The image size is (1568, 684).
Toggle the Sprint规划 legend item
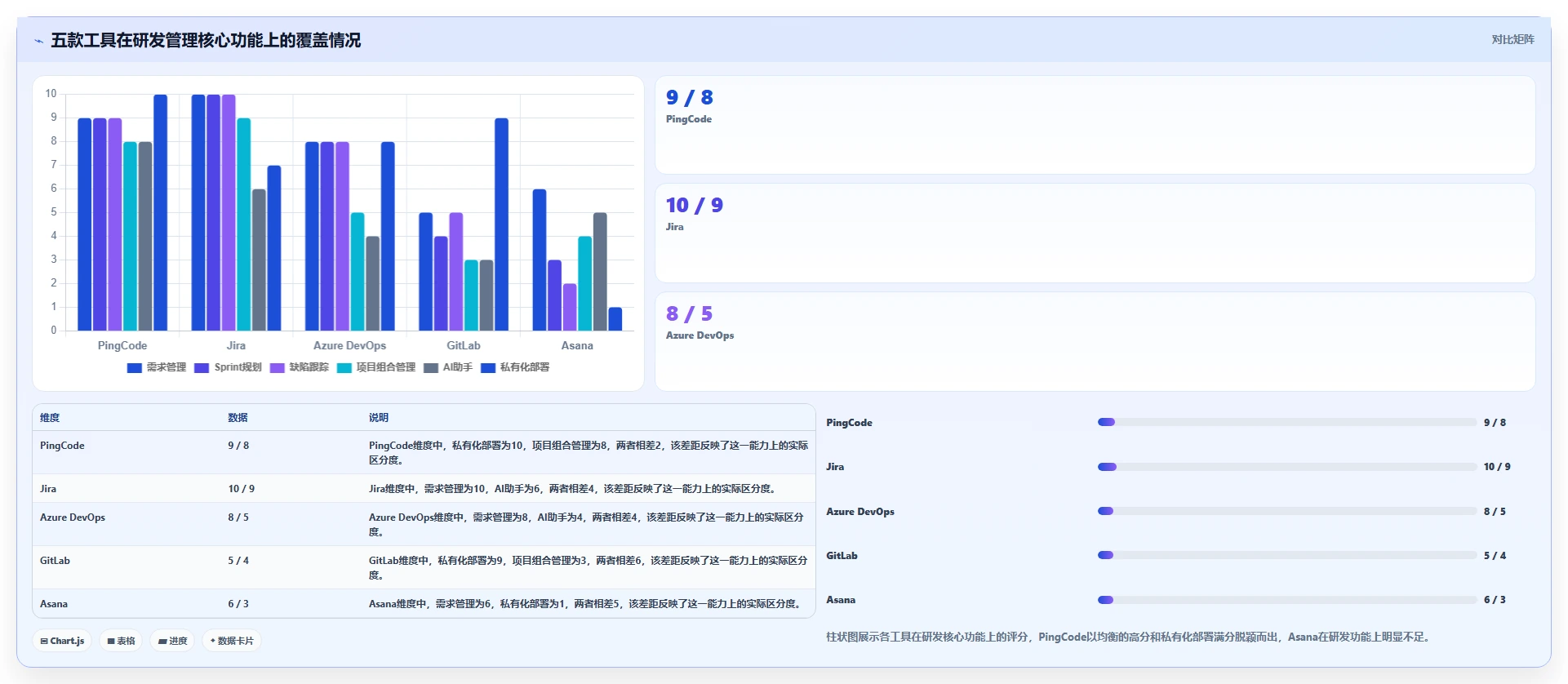(x=228, y=367)
